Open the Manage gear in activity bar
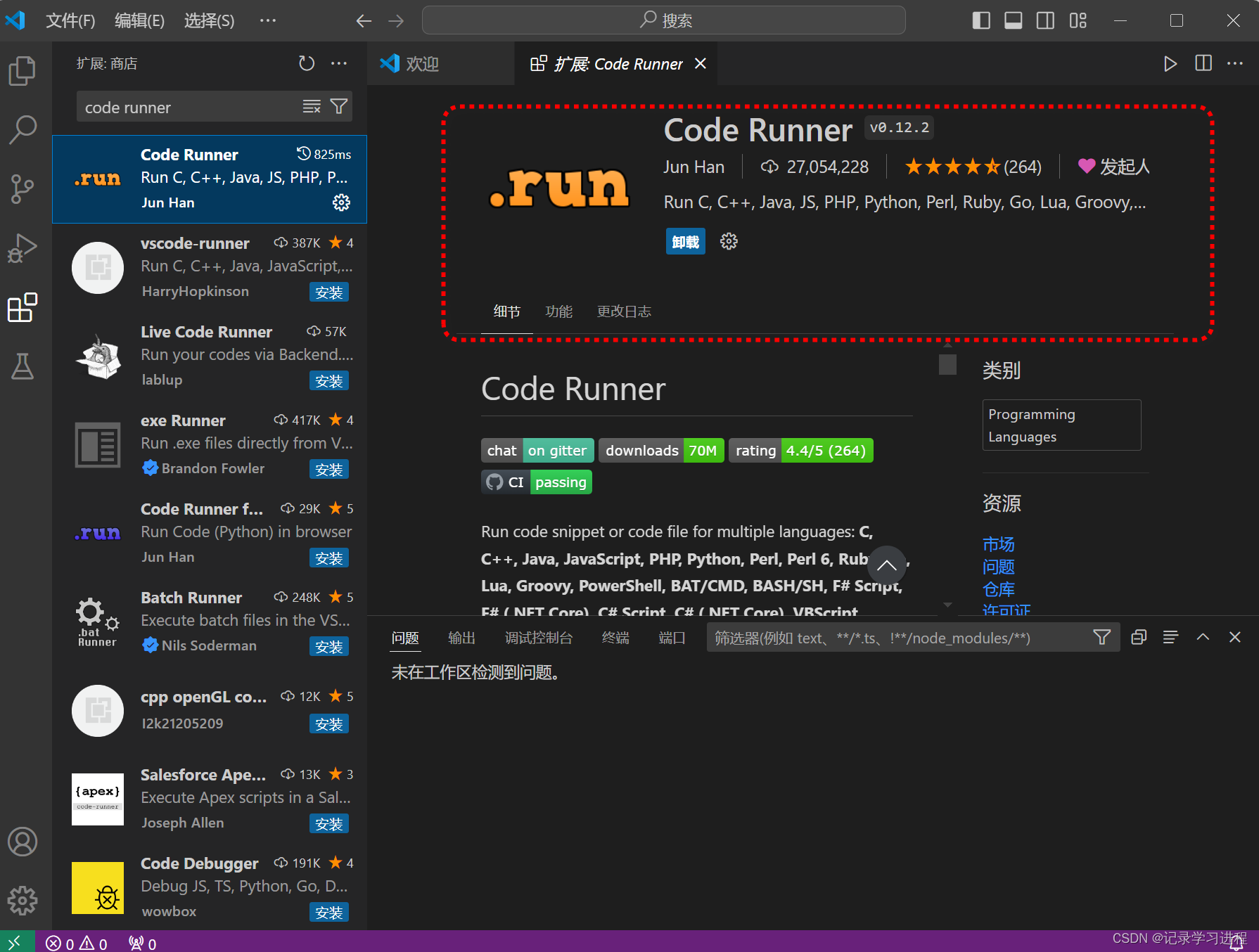The width and height of the screenshot is (1259, 952). [x=23, y=900]
